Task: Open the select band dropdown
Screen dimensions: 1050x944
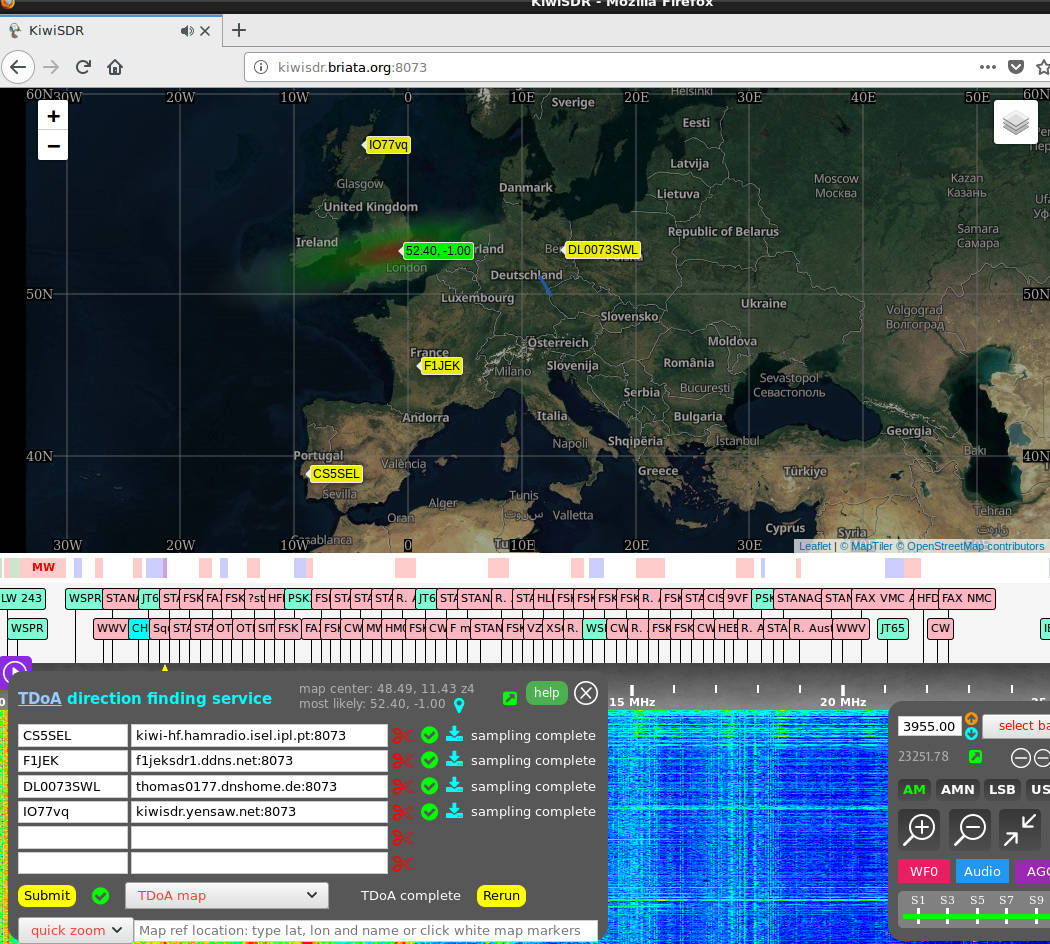Action: point(1015,726)
